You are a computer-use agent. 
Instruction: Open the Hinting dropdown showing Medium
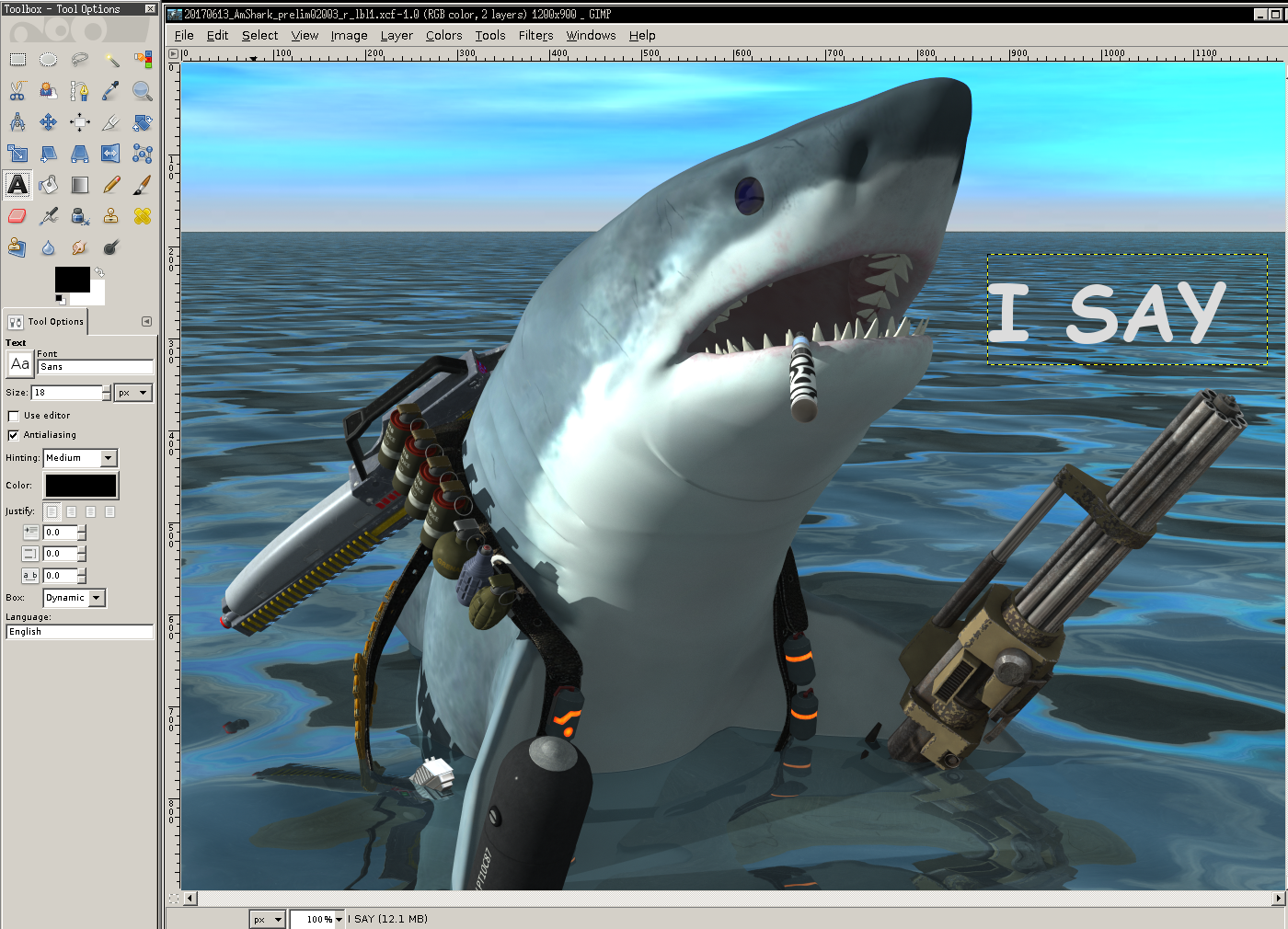coord(80,458)
